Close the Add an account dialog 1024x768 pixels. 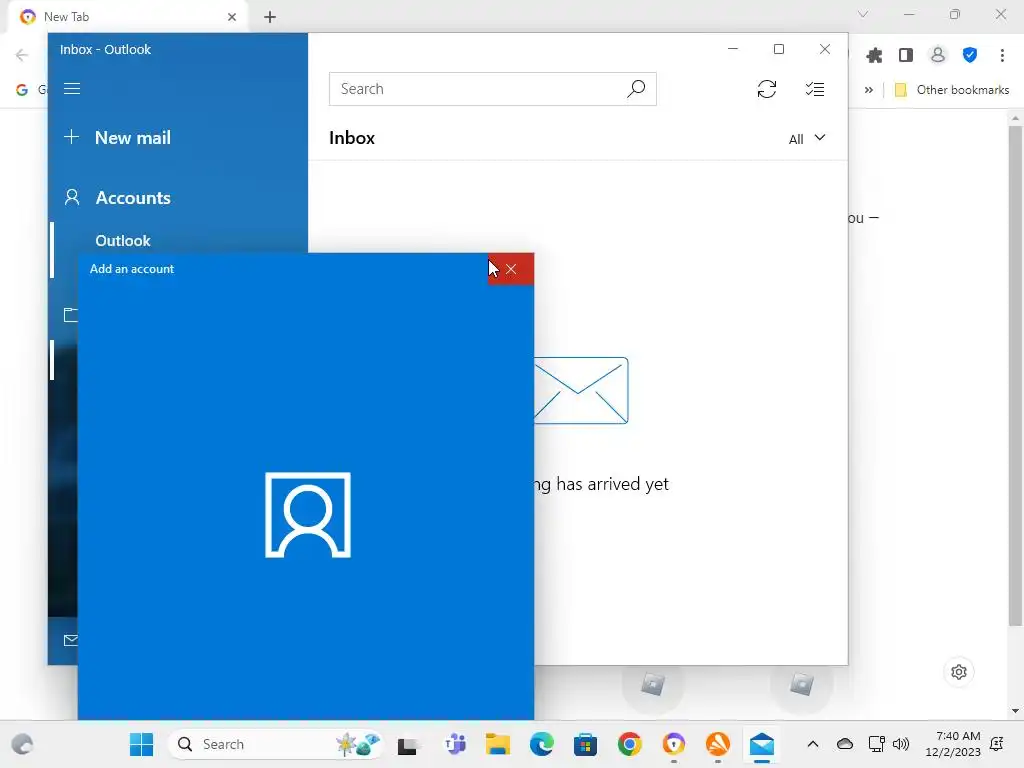511,269
